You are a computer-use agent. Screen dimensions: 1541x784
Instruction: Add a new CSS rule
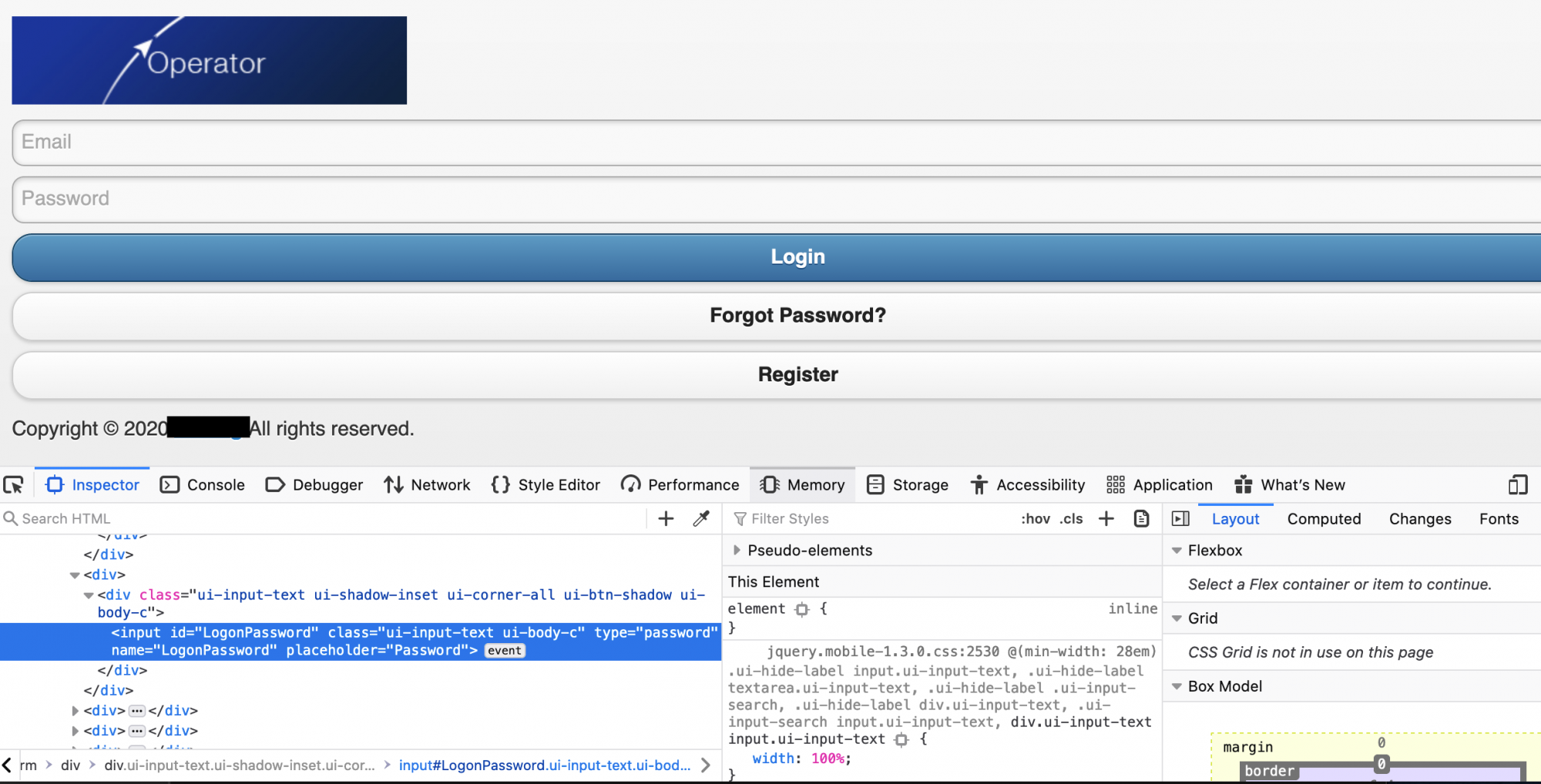pos(1106,518)
